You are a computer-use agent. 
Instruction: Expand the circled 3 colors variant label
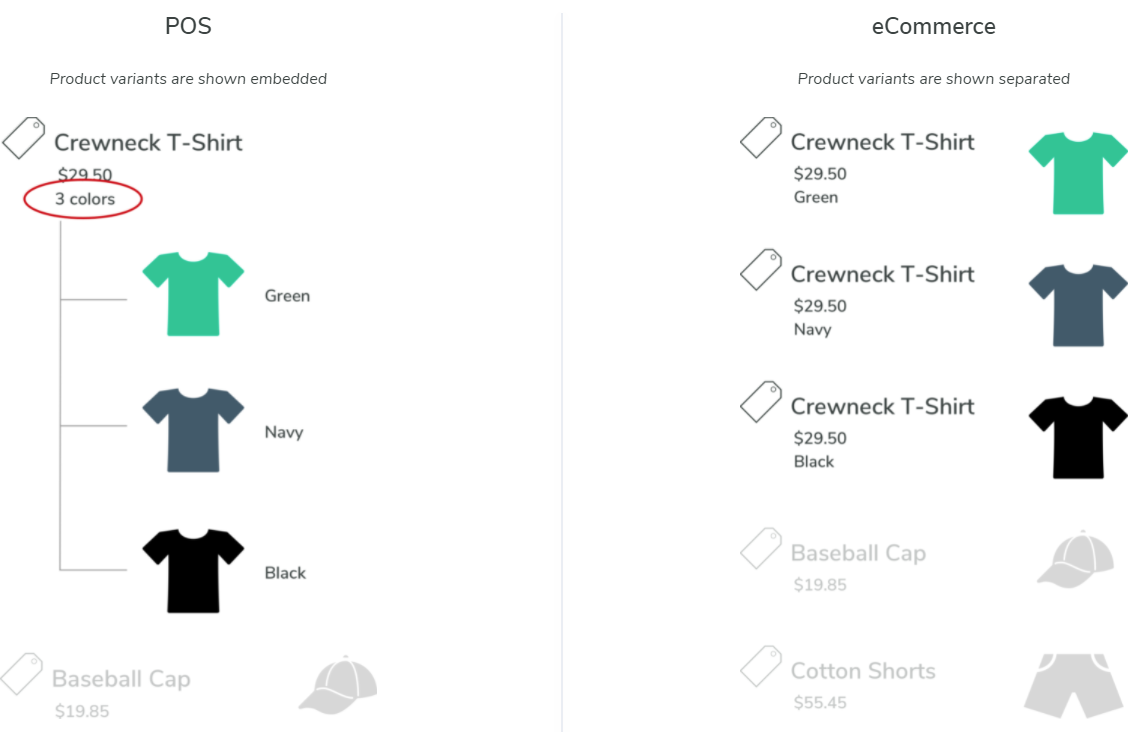84,199
